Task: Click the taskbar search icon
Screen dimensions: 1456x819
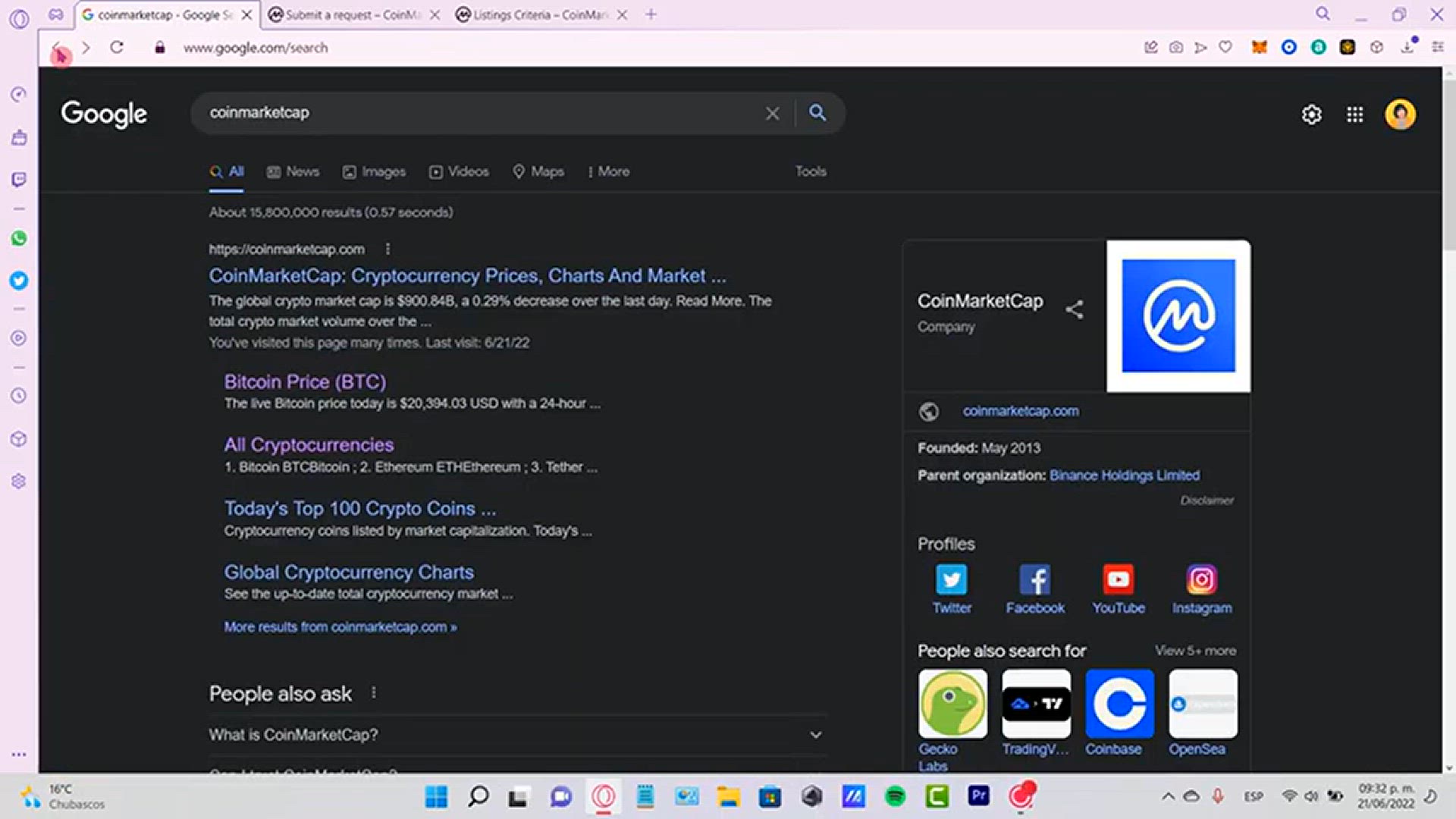Action: tap(479, 796)
